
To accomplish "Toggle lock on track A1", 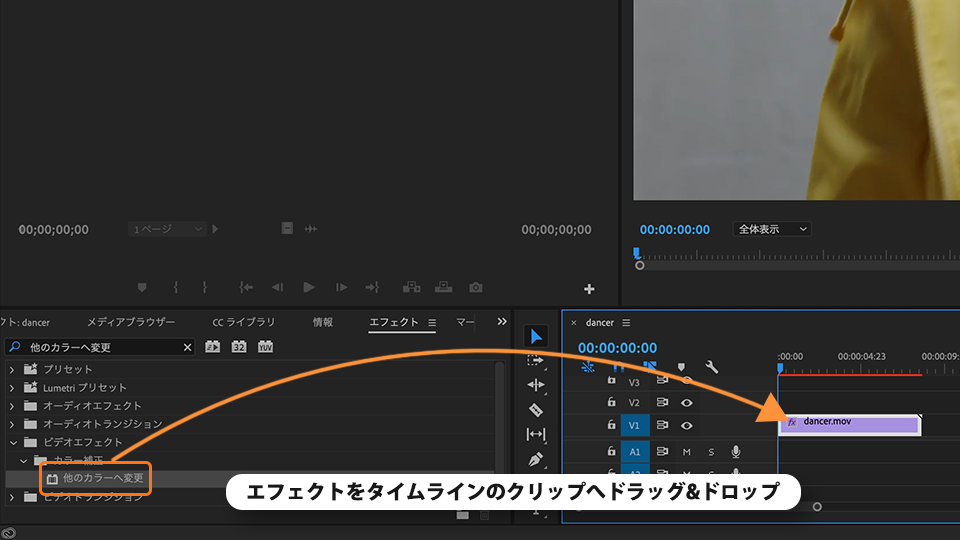I will 611,451.
